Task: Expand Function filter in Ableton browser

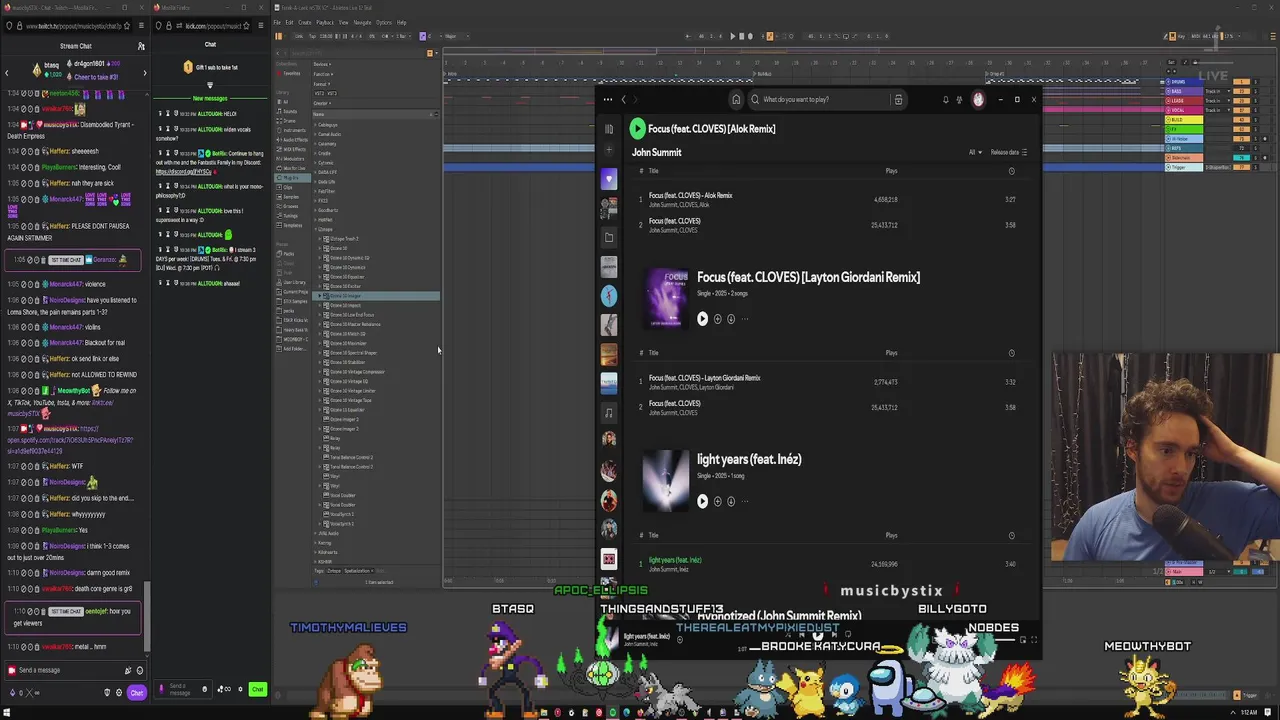Action: (323, 74)
